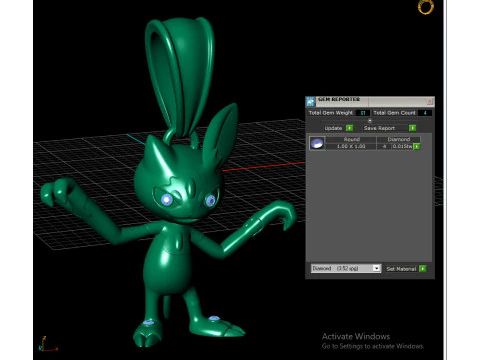Click the 0.015tw weight cell
The image size is (480, 360).
point(402,146)
